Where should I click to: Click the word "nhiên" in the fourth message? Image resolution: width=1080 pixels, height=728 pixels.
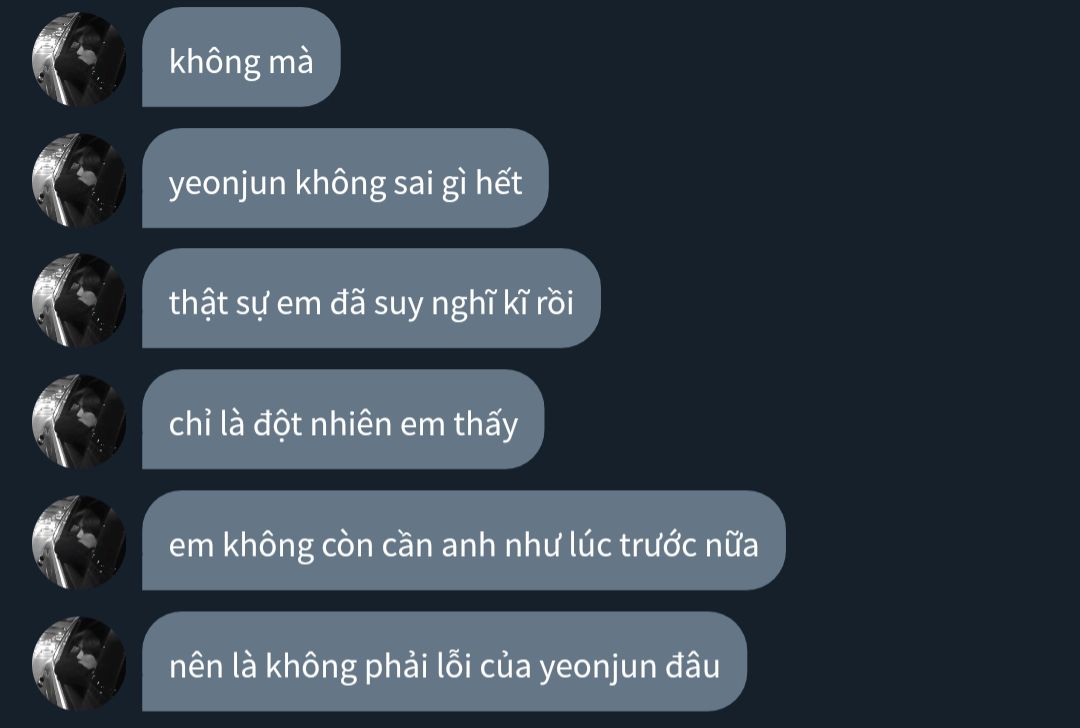coord(351,423)
